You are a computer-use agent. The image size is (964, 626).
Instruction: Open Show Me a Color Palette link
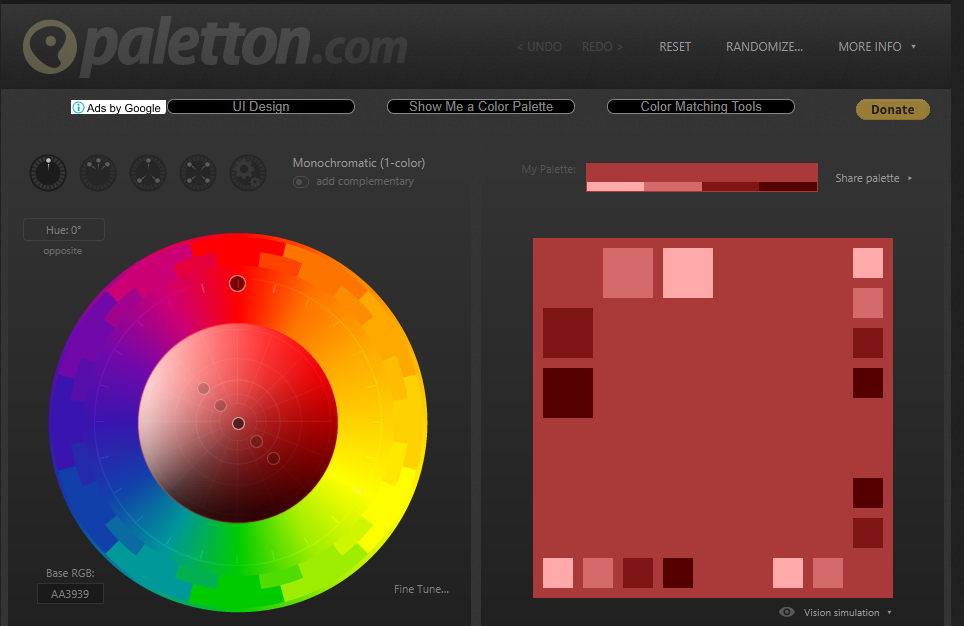coord(481,106)
